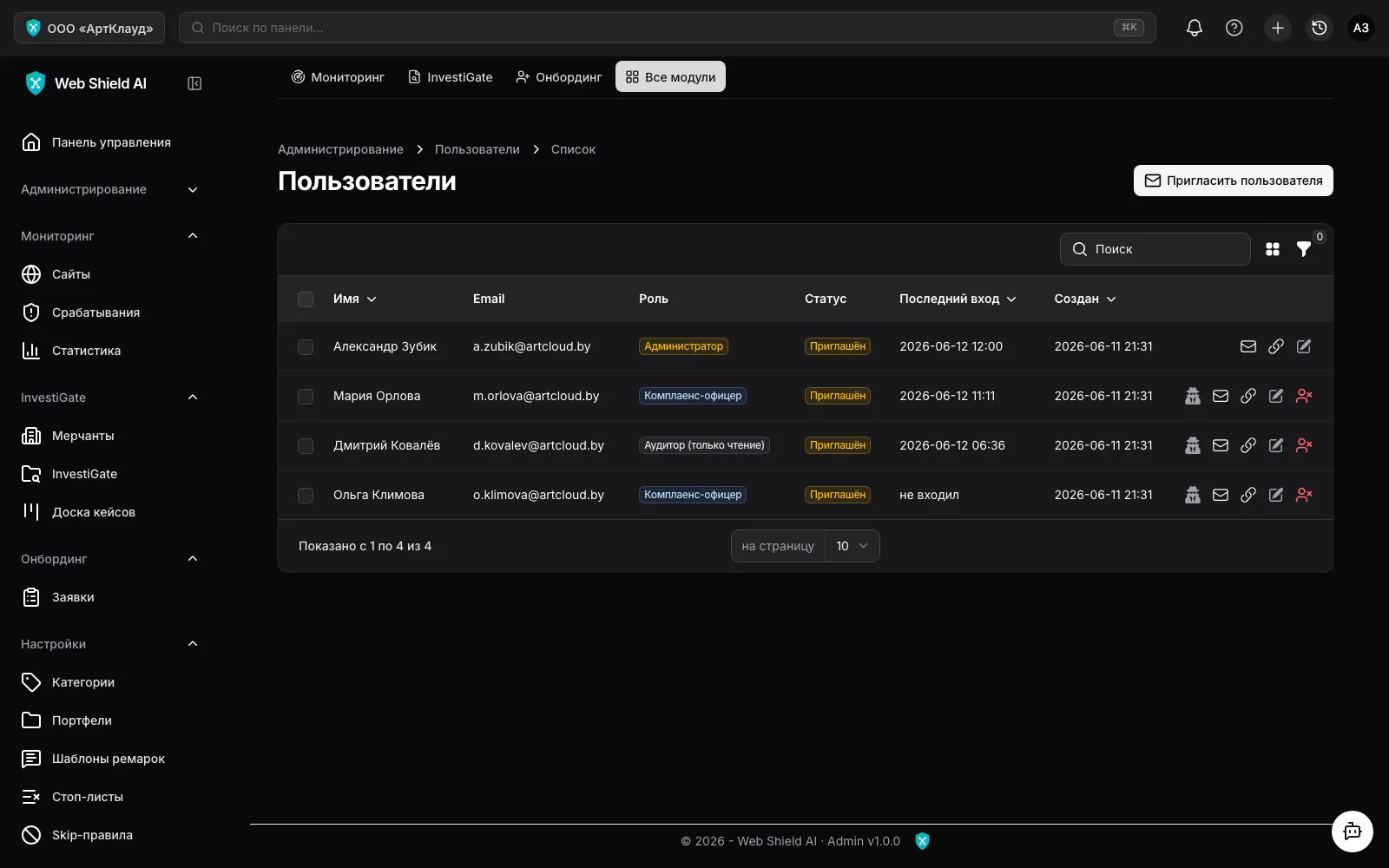
Task: Focus the Поиск field in the table
Action: coord(1155,249)
